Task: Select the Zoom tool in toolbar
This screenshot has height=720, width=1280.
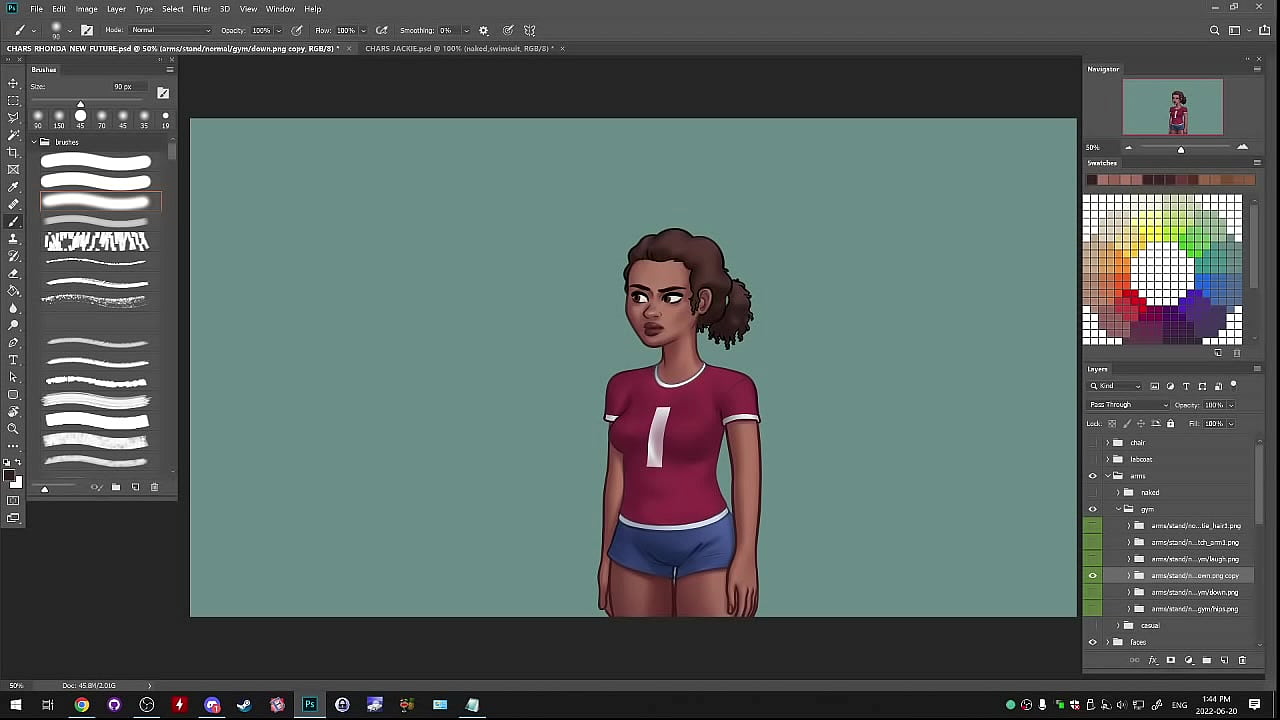Action: tap(13, 429)
